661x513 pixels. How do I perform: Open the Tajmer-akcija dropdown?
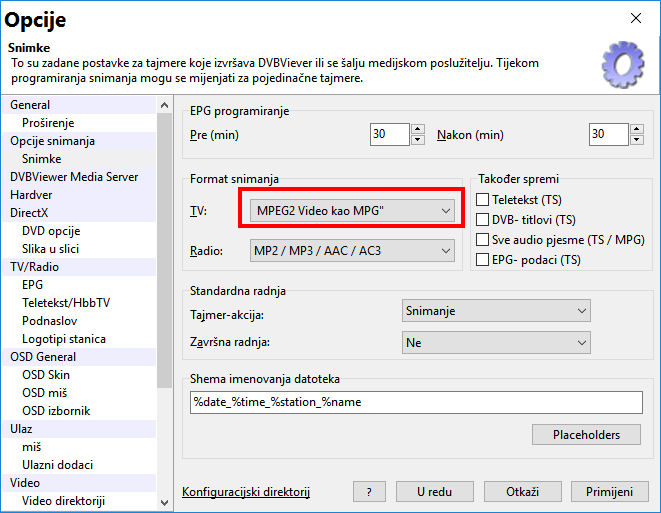(x=495, y=312)
